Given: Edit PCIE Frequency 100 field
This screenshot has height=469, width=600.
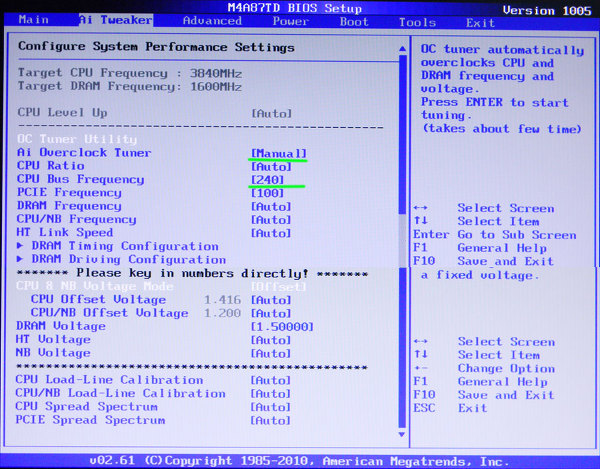Looking at the screenshot, I should [267, 193].
